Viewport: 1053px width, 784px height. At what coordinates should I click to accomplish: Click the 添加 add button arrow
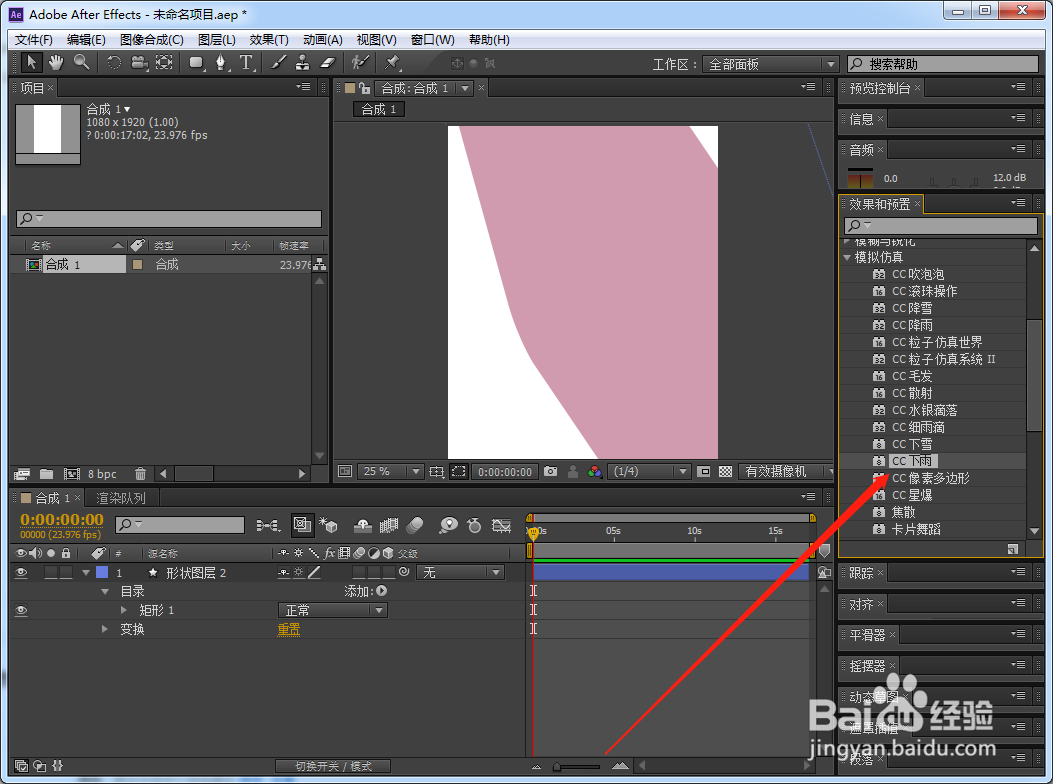[381, 591]
